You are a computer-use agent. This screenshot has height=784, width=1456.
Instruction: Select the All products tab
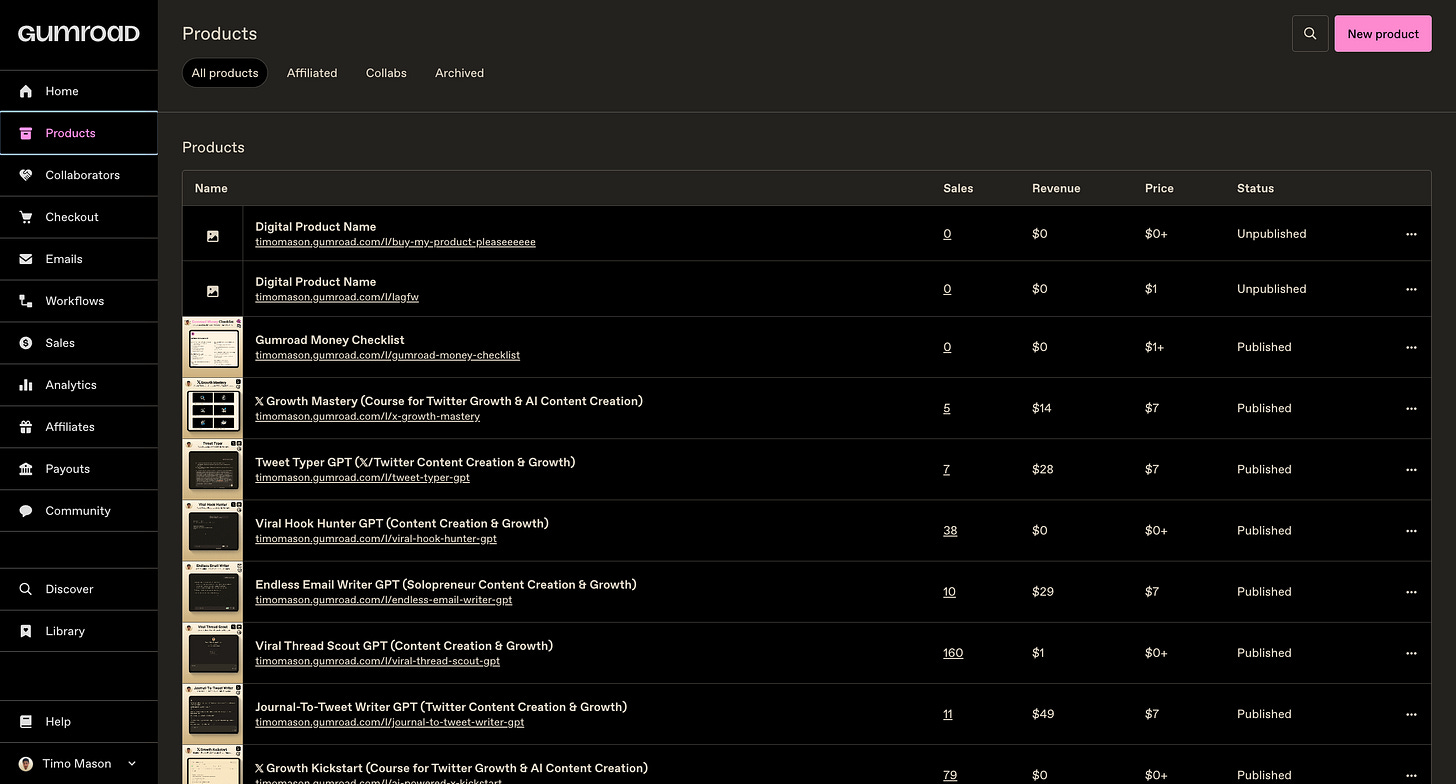click(225, 73)
